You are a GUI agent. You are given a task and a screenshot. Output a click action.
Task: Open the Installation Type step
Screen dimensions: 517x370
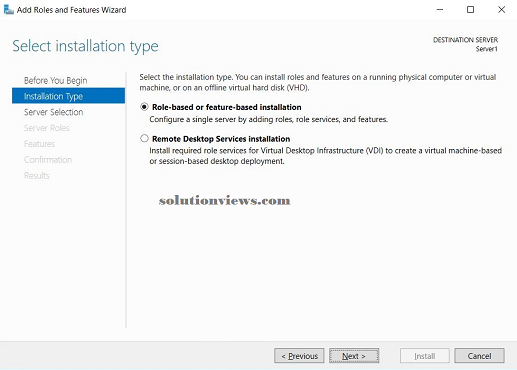tap(68, 96)
